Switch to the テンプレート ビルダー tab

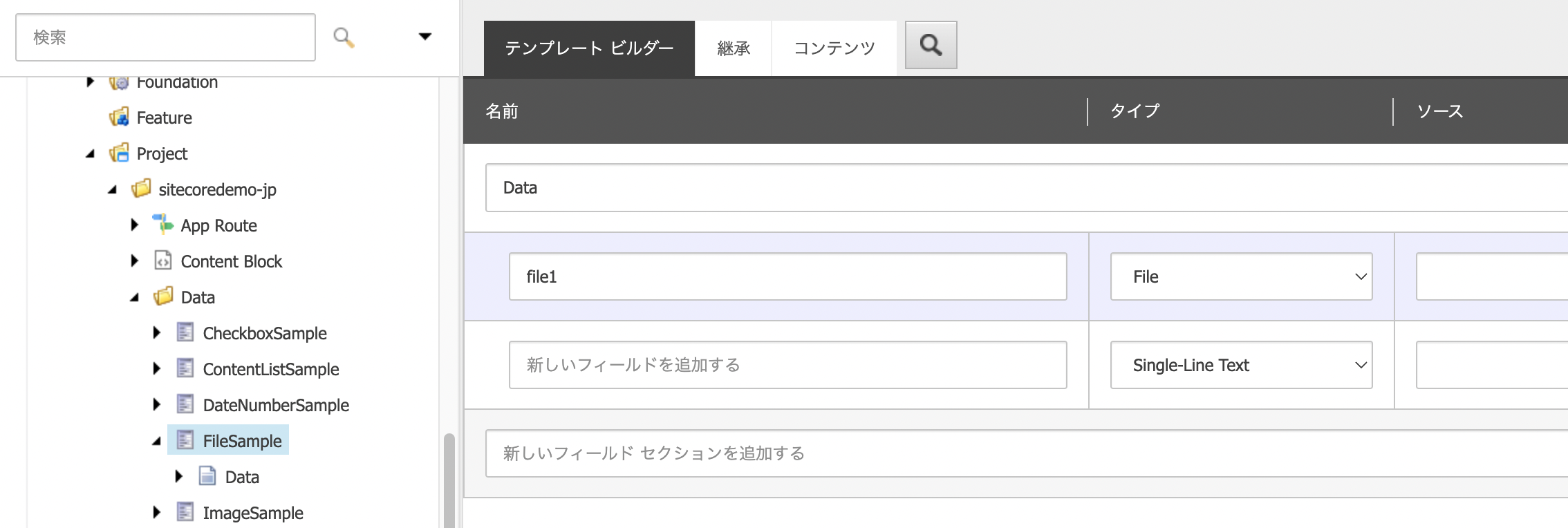coord(589,48)
